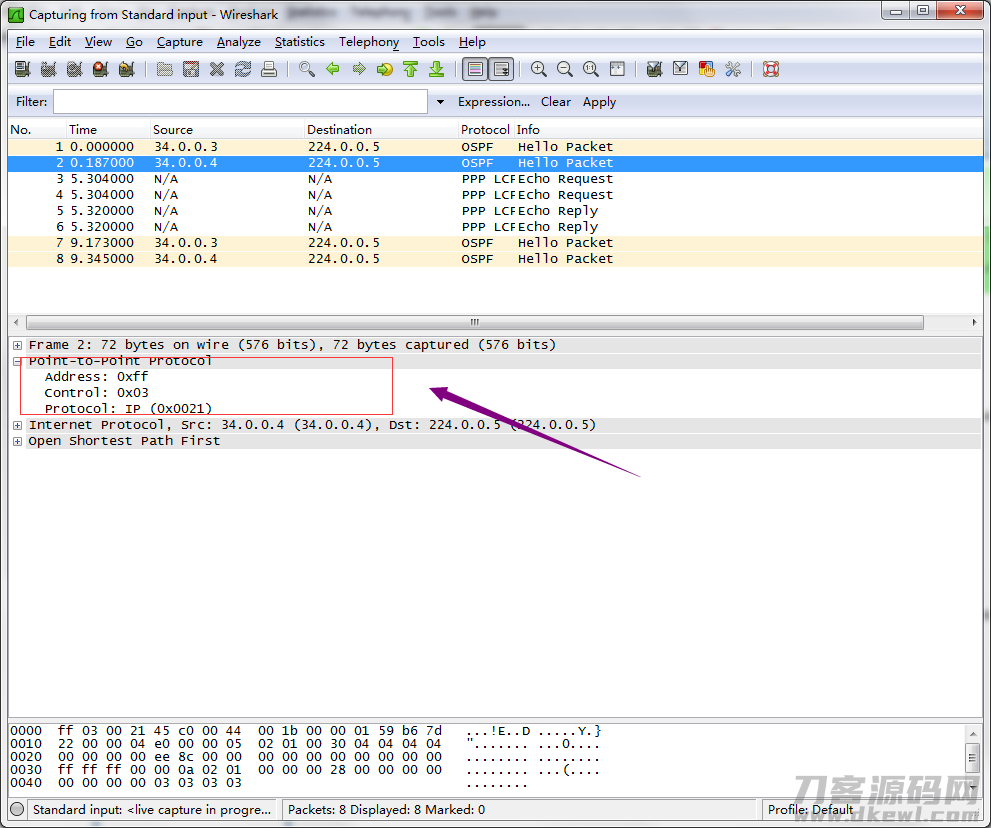Expand the Frame 2 tree node
This screenshot has width=991, height=828.
(x=18, y=345)
